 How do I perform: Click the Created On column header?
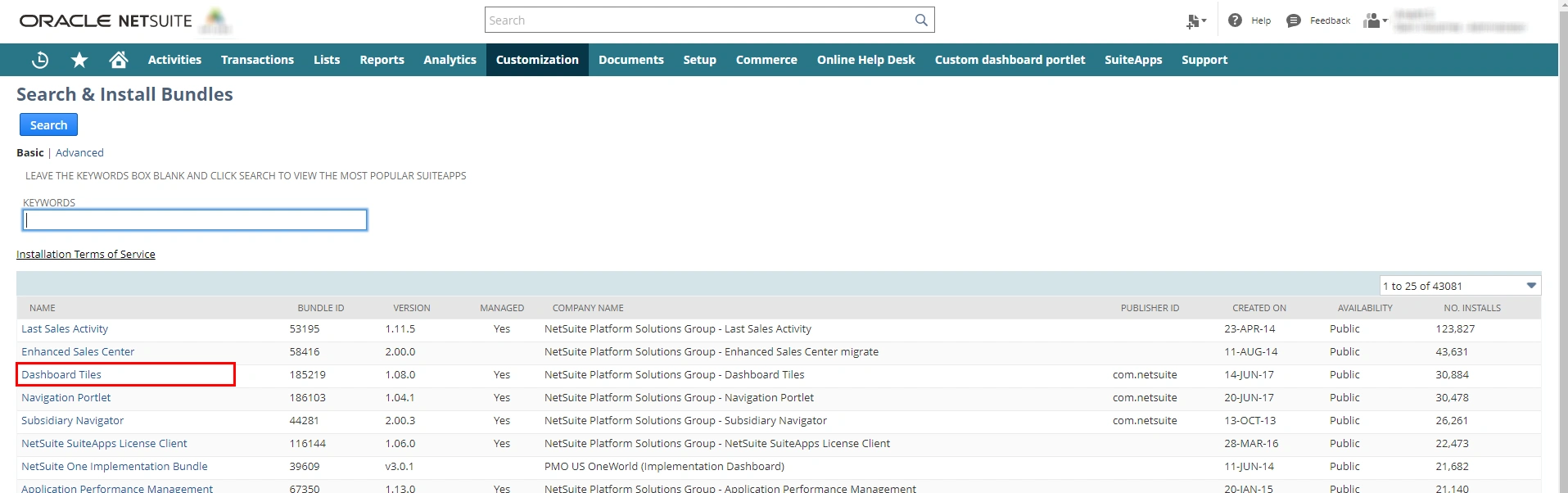coord(1259,308)
